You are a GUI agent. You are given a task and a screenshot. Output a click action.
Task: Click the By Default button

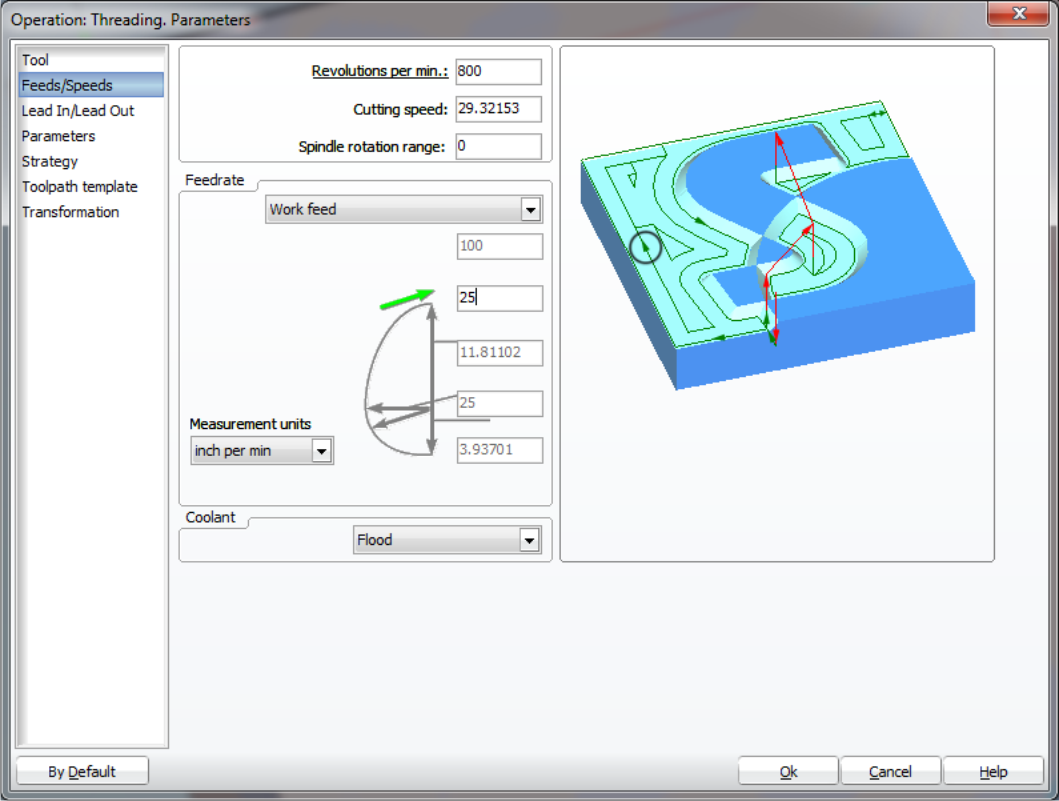[x=82, y=771]
